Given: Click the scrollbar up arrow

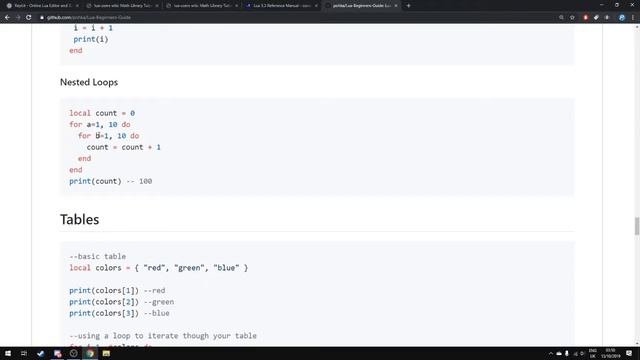Looking at the screenshot, I should [x=637, y=27].
